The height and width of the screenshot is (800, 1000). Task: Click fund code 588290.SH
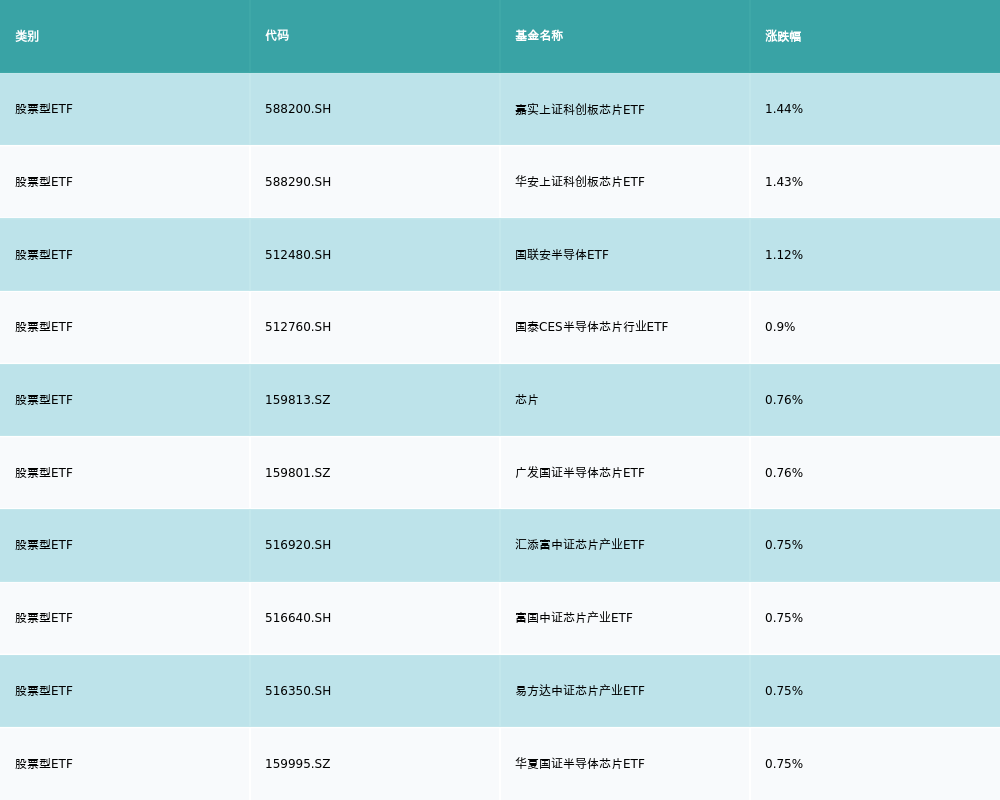(x=298, y=182)
